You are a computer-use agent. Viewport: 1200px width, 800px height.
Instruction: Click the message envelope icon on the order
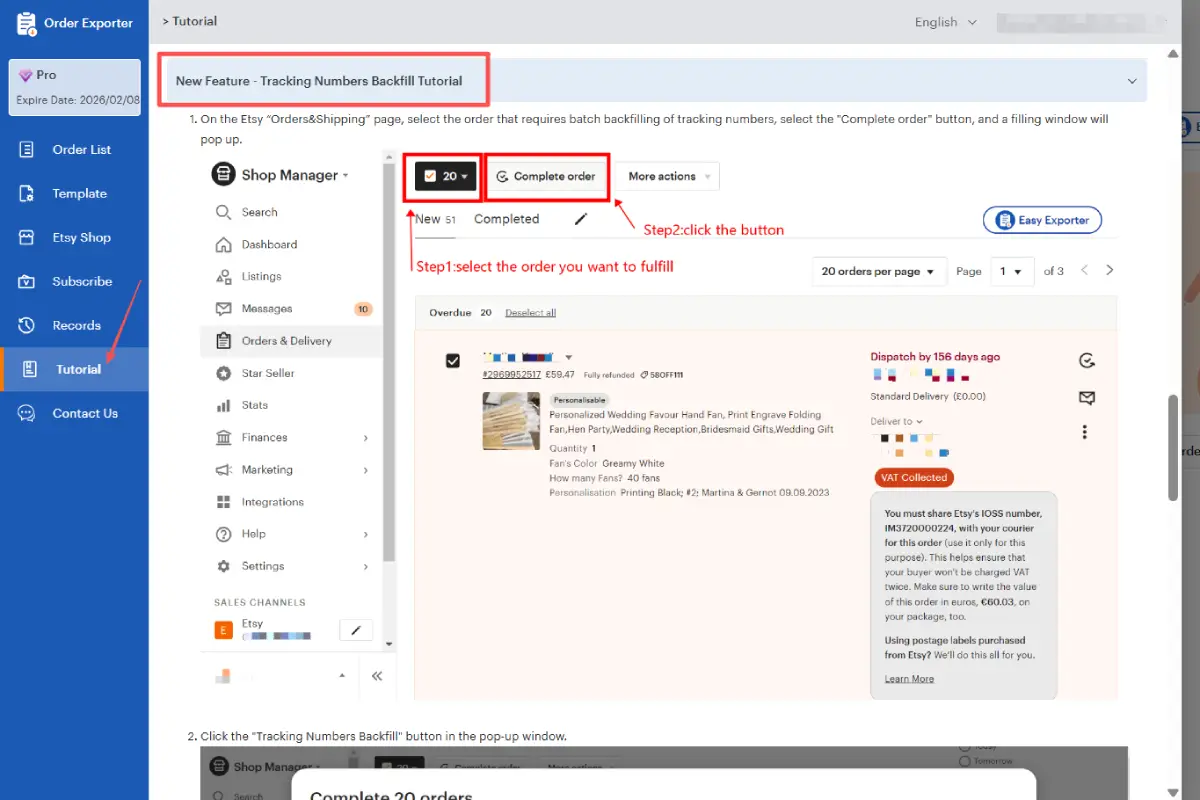(x=1086, y=398)
